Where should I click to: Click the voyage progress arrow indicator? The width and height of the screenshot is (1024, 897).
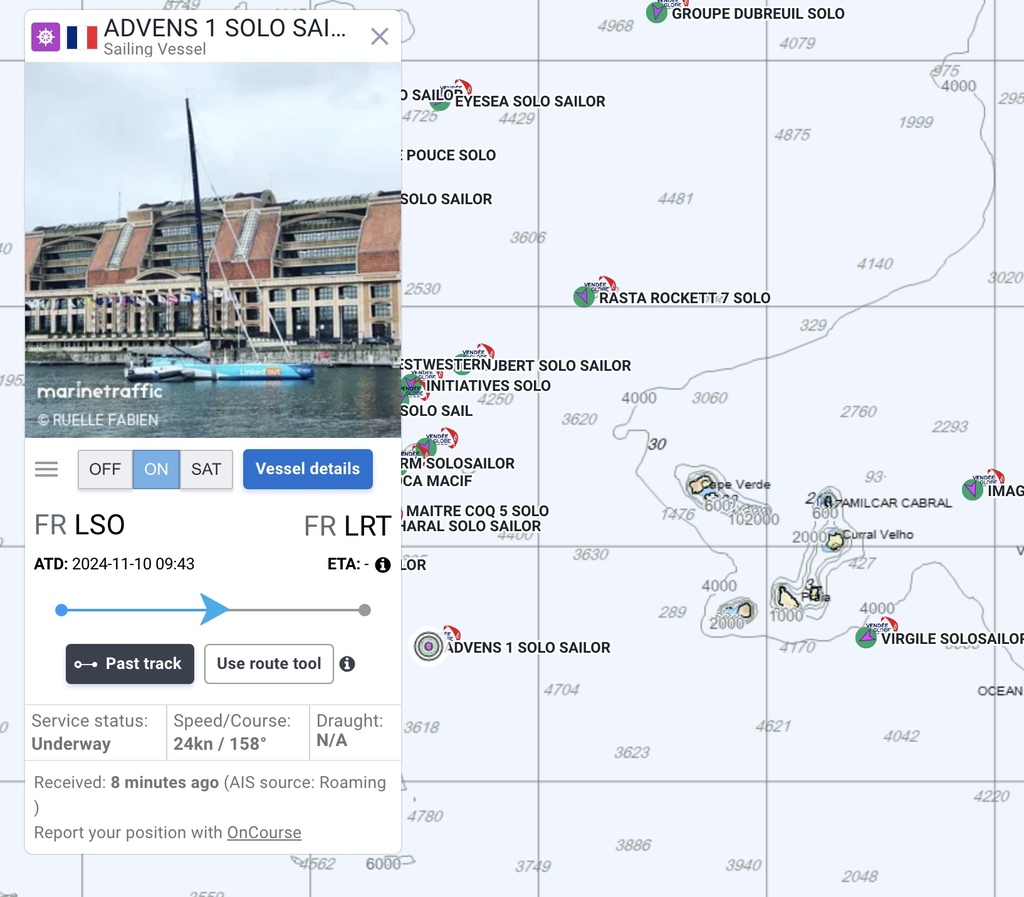tap(214, 610)
